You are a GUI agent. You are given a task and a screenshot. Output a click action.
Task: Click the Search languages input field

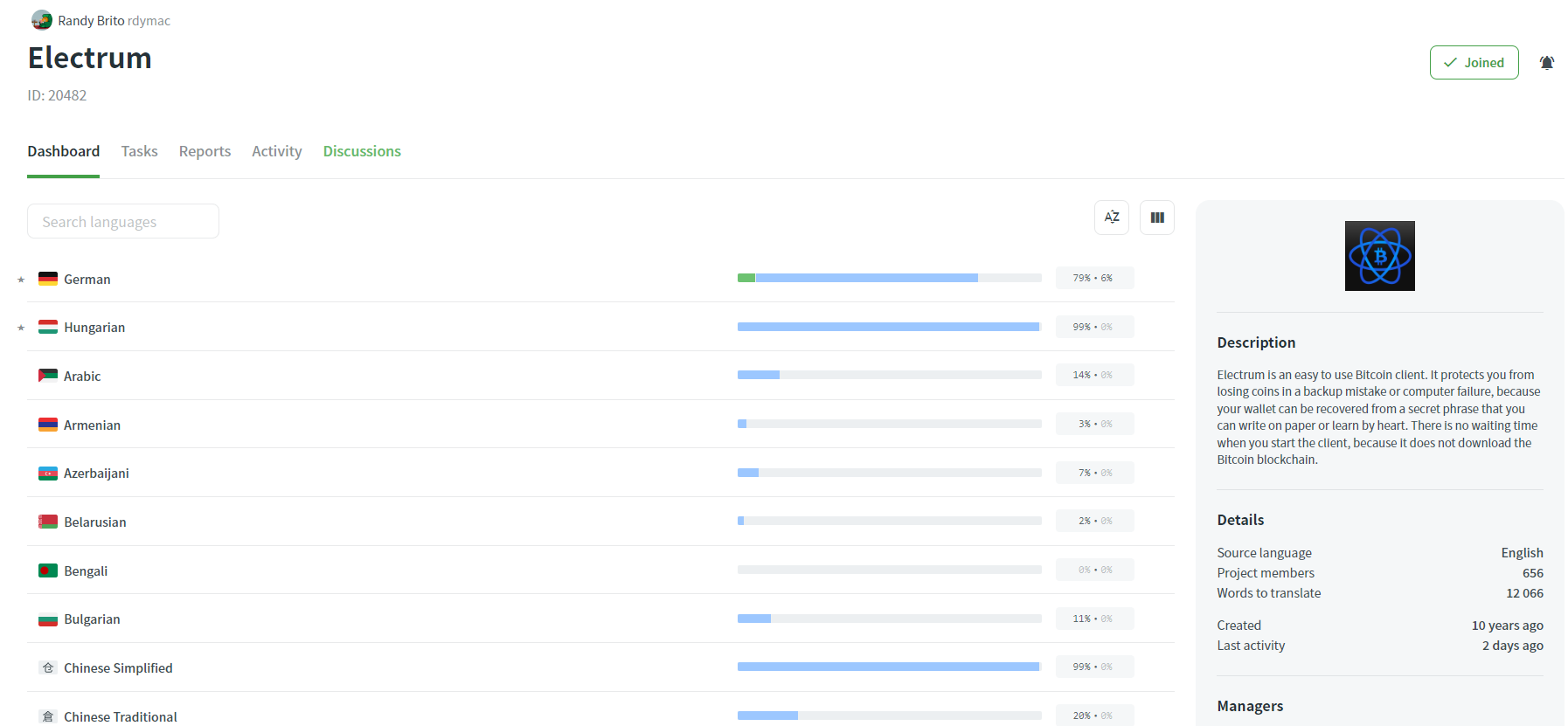123,222
